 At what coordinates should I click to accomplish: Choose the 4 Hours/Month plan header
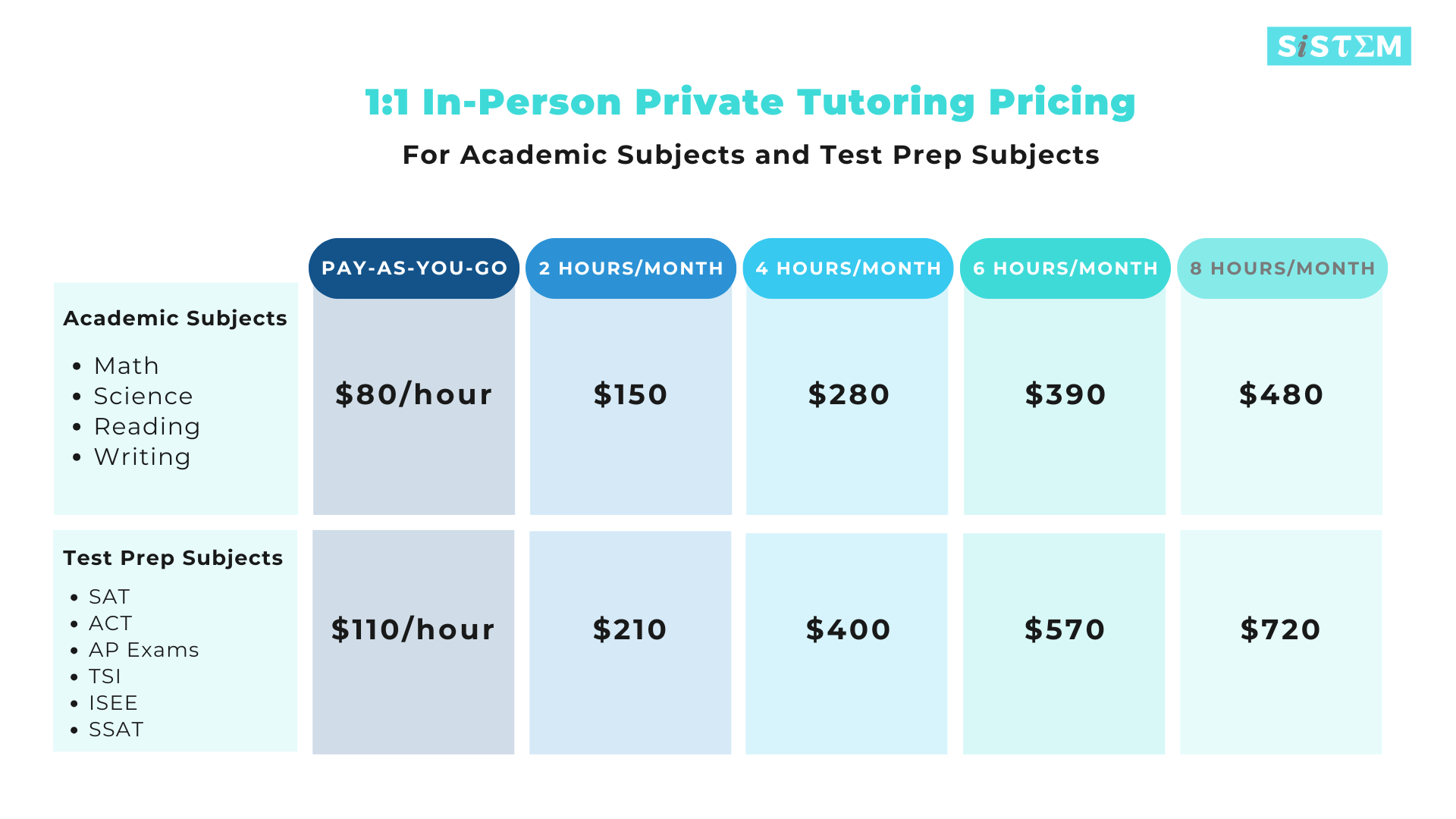tap(848, 268)
